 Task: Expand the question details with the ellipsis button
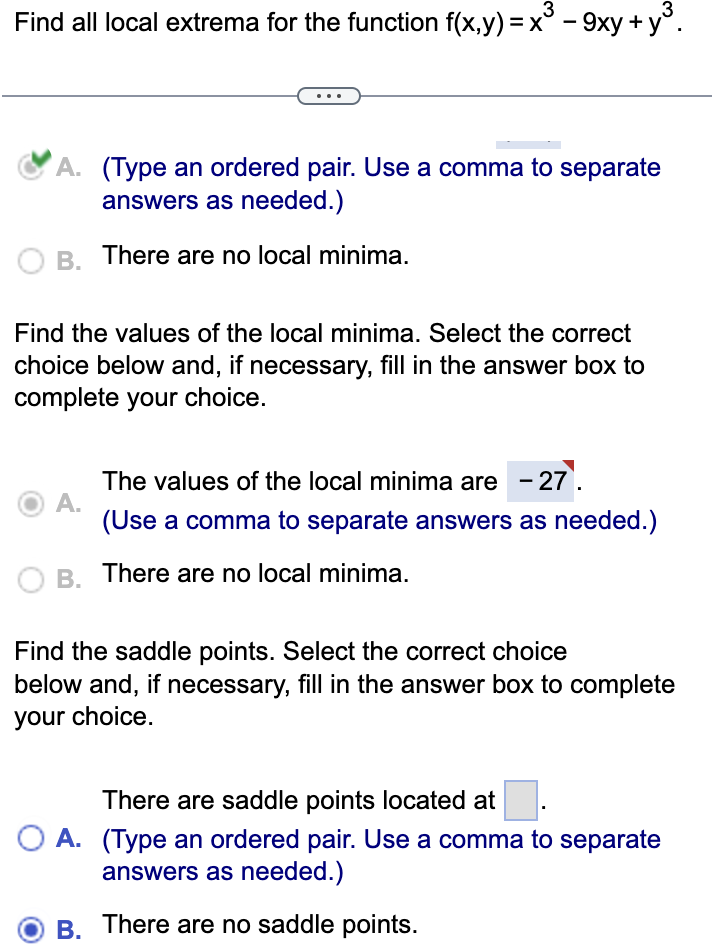[x=329, y=95]
